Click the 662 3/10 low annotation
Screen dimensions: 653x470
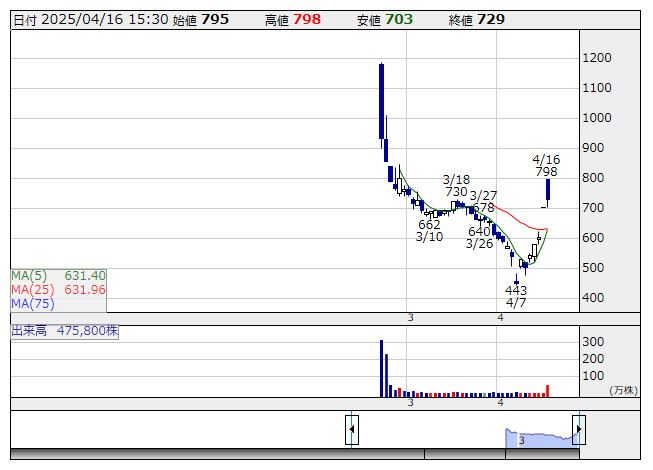[429, 231]
